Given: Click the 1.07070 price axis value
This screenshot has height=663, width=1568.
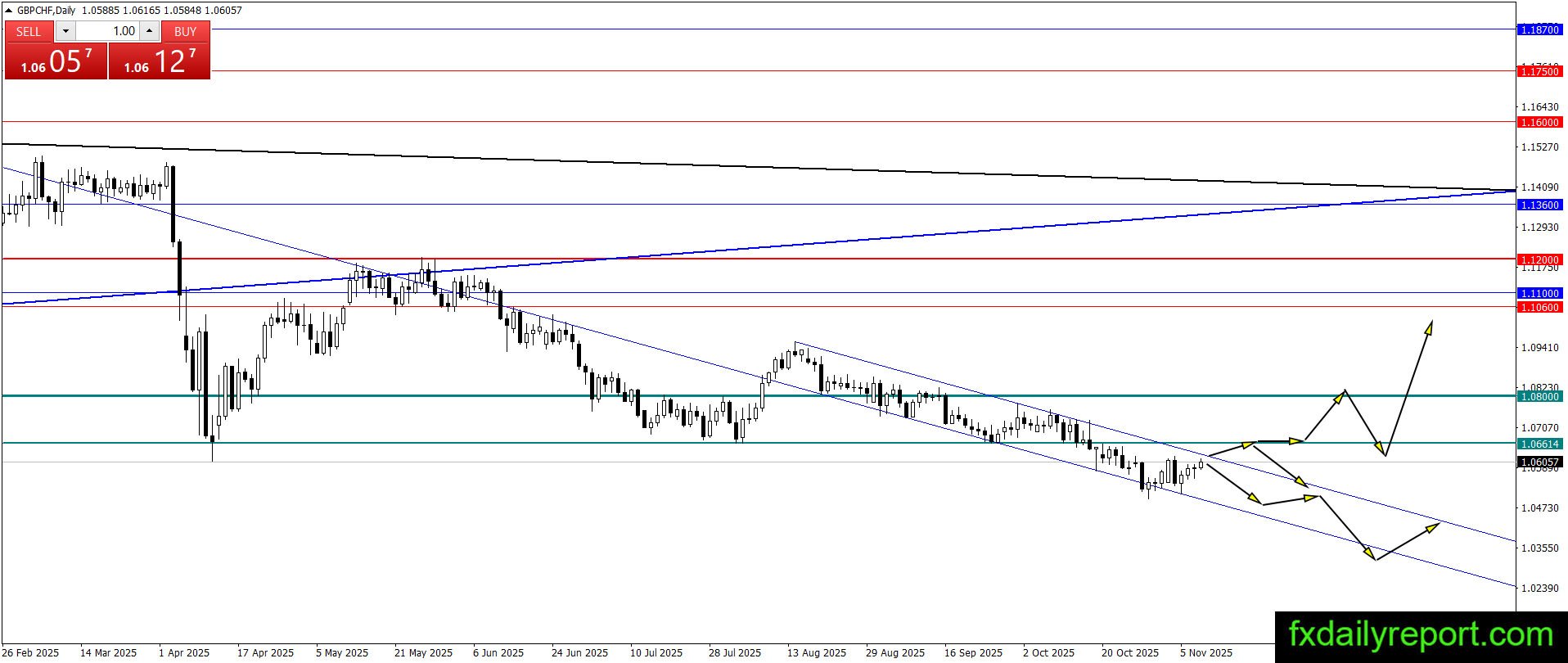Looking at the screenshot, I should (x=1539, y=428).
